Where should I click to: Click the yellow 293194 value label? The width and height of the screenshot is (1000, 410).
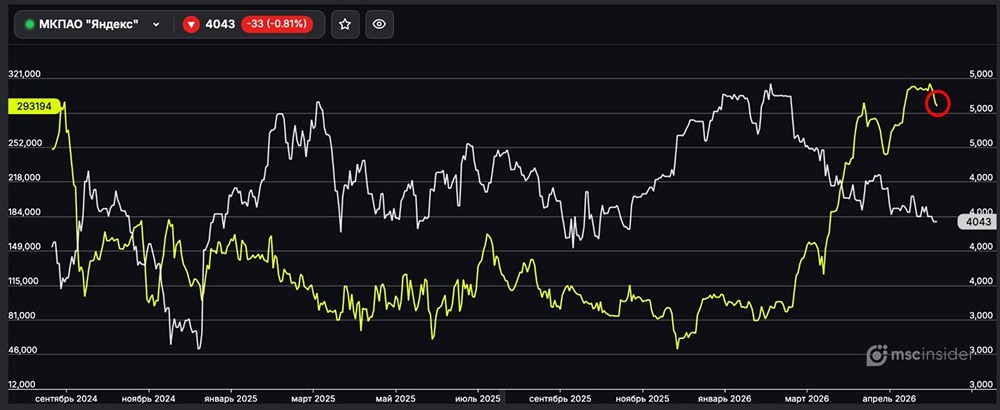(33, 106)
